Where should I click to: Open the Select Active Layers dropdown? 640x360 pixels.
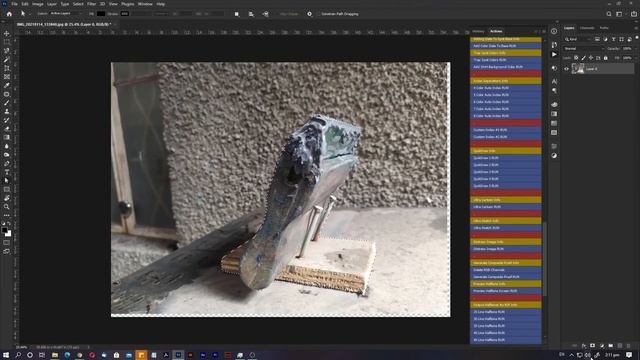pos(65,14)
